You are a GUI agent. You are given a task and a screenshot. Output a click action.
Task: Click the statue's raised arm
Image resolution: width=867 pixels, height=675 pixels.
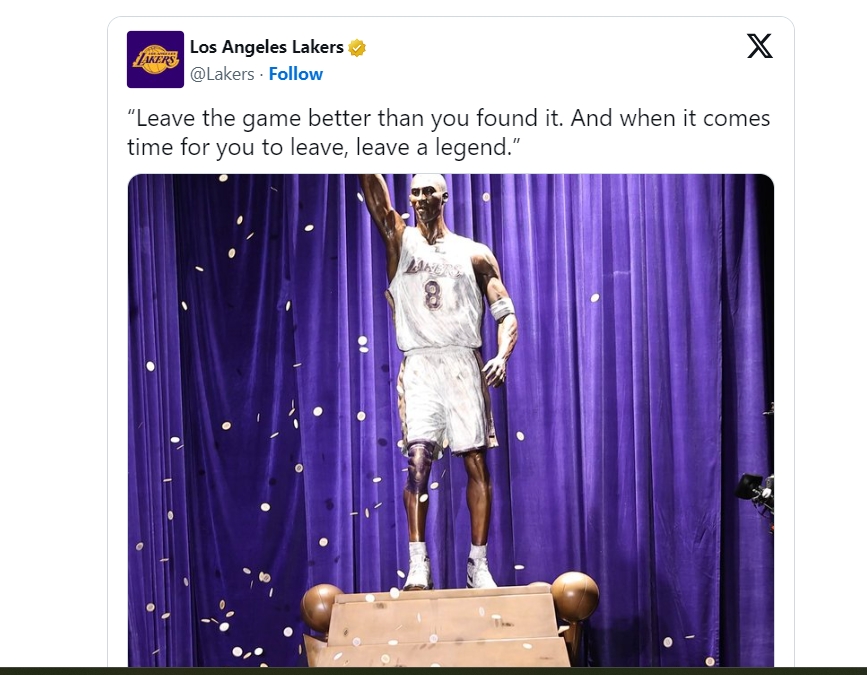click(384, 220)
